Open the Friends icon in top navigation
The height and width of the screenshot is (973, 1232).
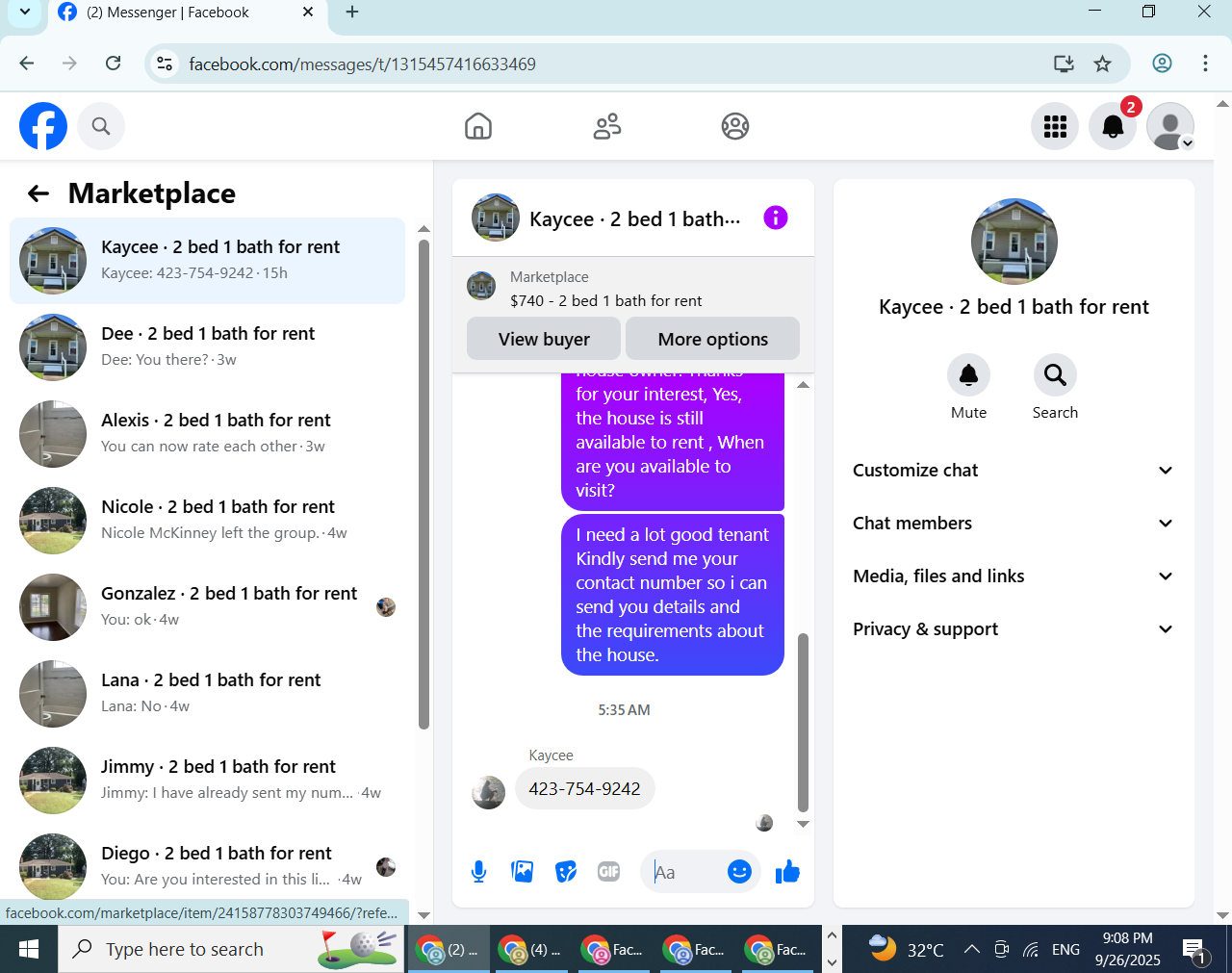pos(607,126)
